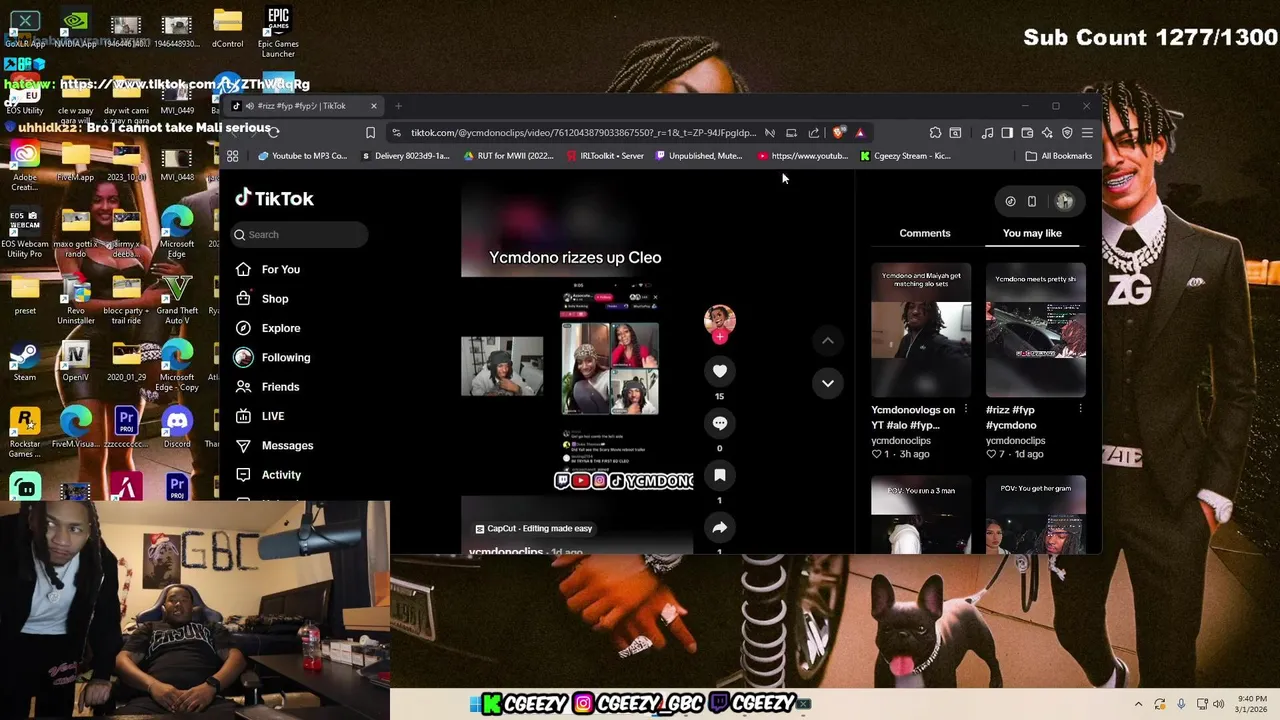Open the Explore section in TikTok
1280x720 pixels.
268,328
